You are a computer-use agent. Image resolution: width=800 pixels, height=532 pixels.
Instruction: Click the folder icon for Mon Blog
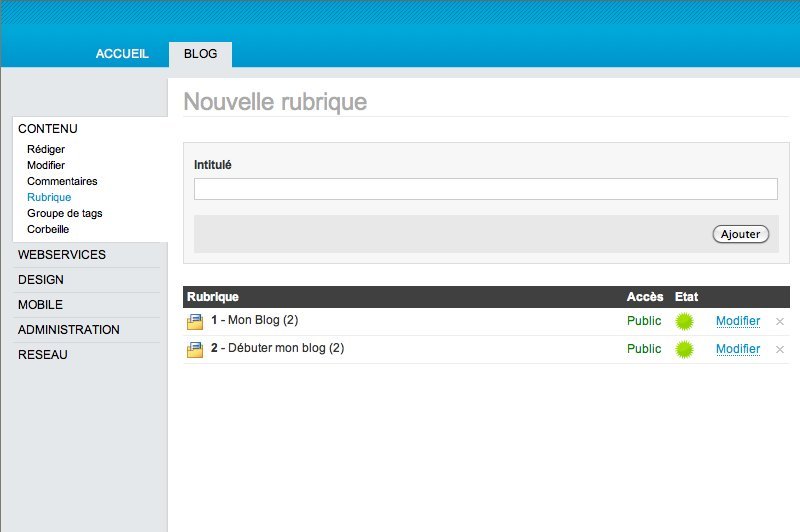[x=195, y=321]
